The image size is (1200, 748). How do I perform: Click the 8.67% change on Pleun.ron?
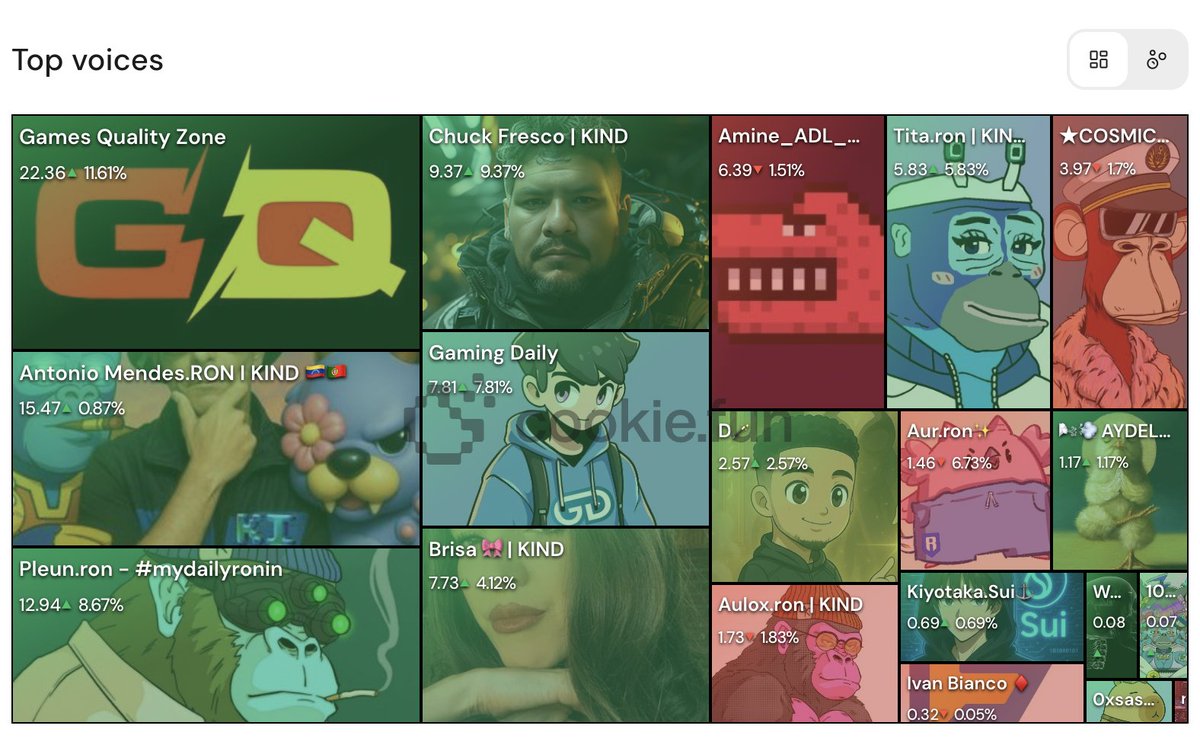tap(101, 605)
